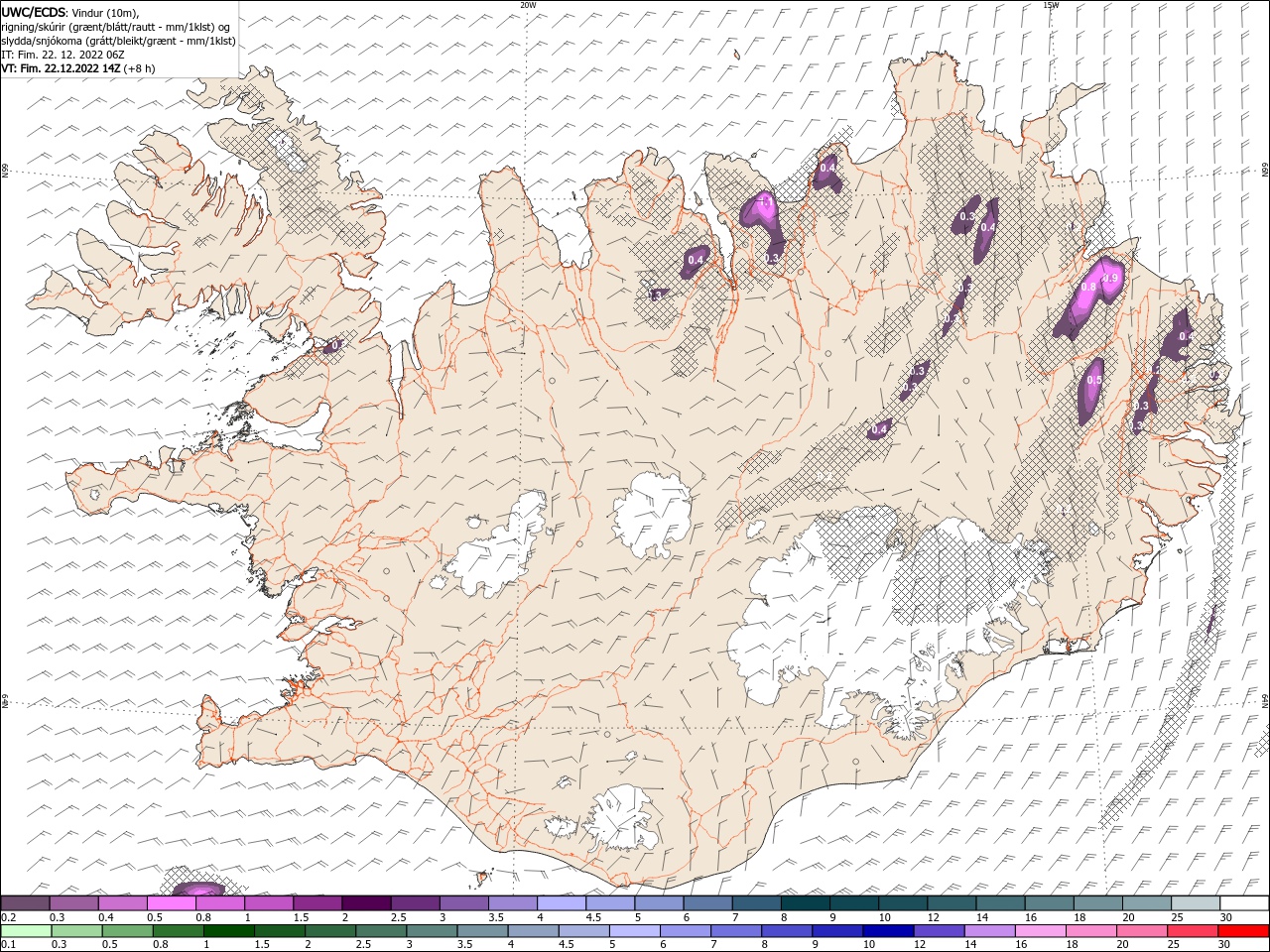Image resolution: width=1270 pixels, height=952 pixels.
Task: Click the palest green 0.1–0.3 rain legend swatch
Action: click(27, 931)
